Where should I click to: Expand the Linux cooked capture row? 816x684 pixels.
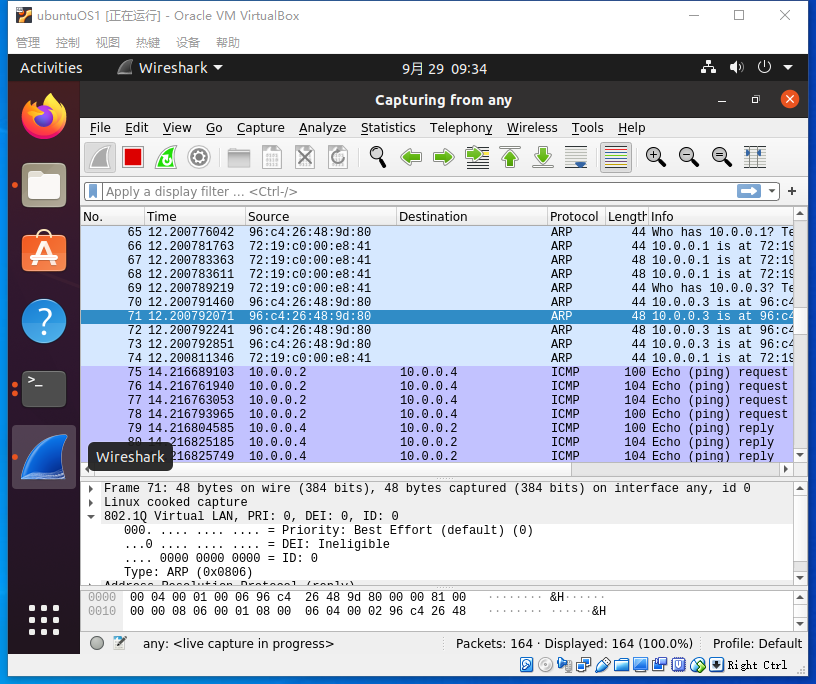coord(91,502)
